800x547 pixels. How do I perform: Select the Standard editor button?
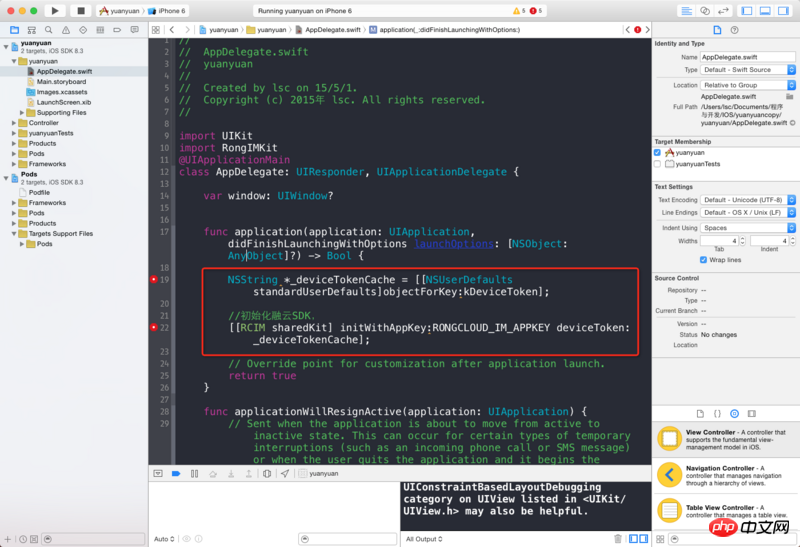pyautogui.click(x=687, y=11)
